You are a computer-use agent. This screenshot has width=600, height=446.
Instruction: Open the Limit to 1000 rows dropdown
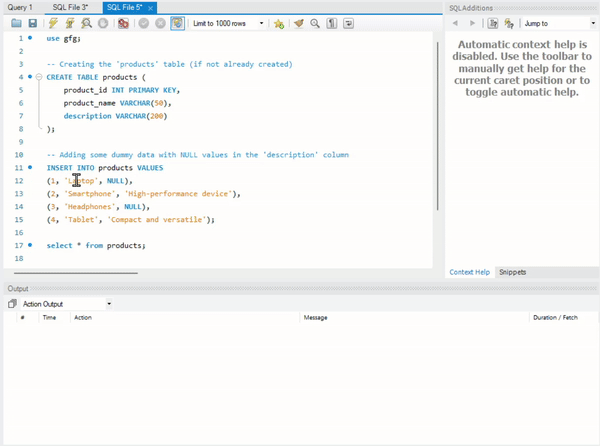228,22
